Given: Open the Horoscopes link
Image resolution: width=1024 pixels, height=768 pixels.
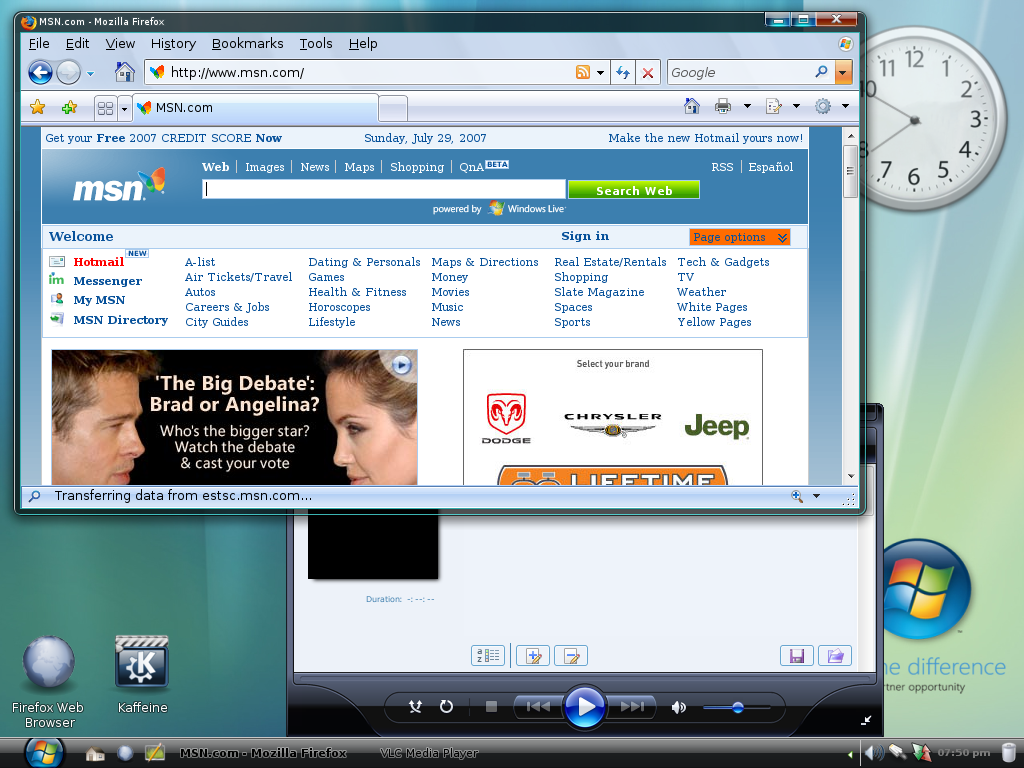Looking at the screenshot, I should tap(339, 307).
